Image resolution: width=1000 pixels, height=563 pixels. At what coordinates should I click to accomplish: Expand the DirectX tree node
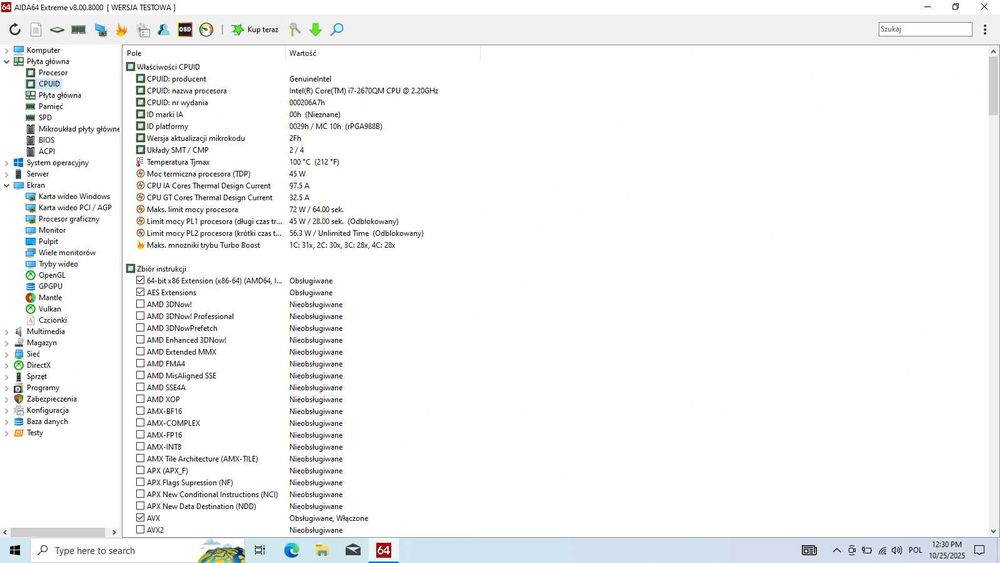6,366
